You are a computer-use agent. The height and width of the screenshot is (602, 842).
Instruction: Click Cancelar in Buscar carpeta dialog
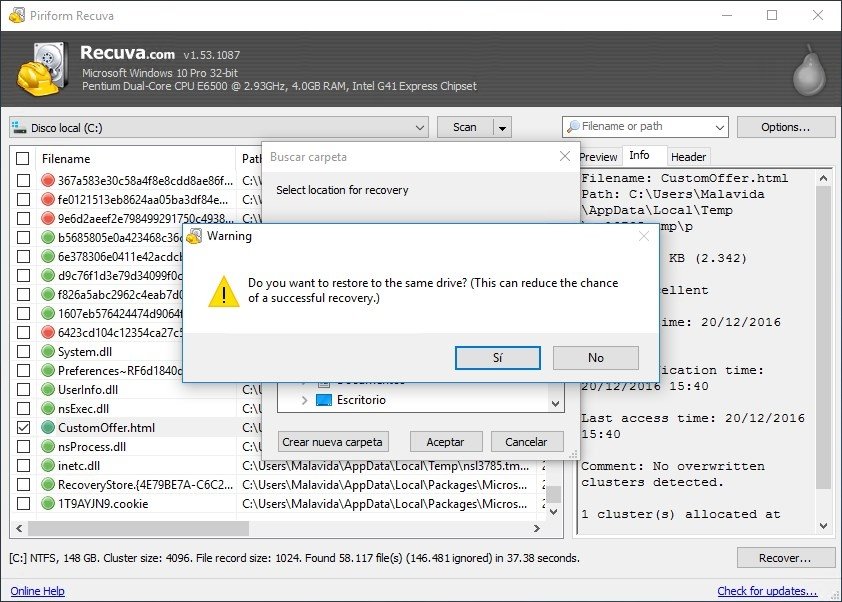tap(526, 442)
